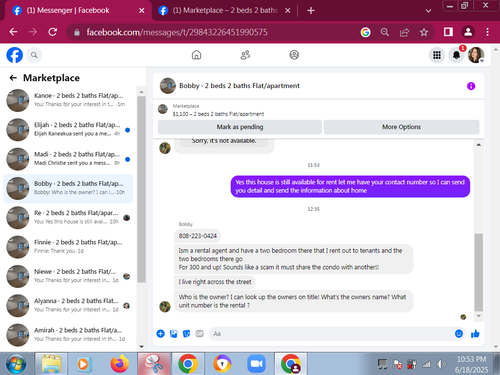The image size is (500, 375).
Task: Open the Groups icon in top navigation
Action: point(294,55)
